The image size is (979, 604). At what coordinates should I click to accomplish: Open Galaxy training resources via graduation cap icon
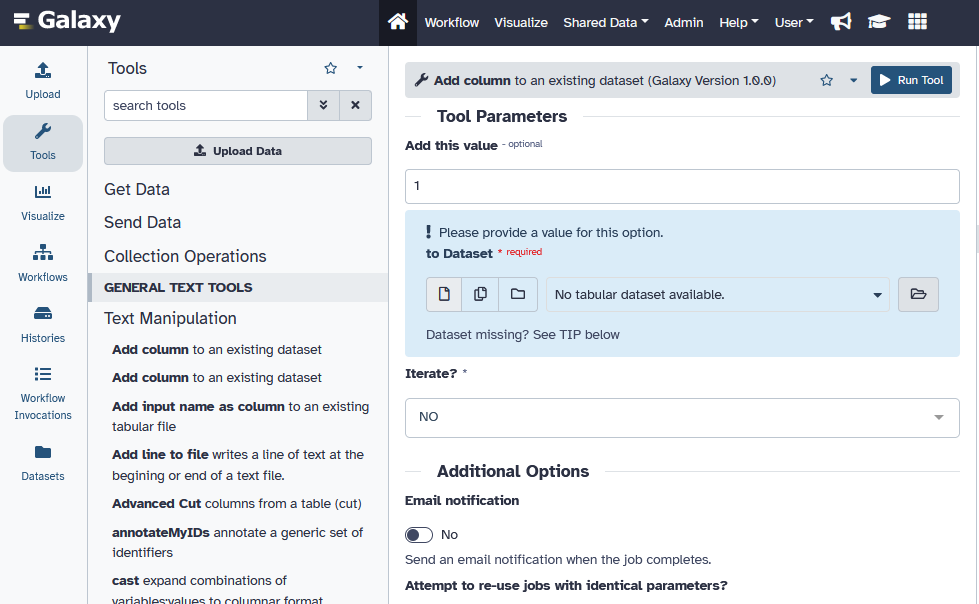(879, 21)
